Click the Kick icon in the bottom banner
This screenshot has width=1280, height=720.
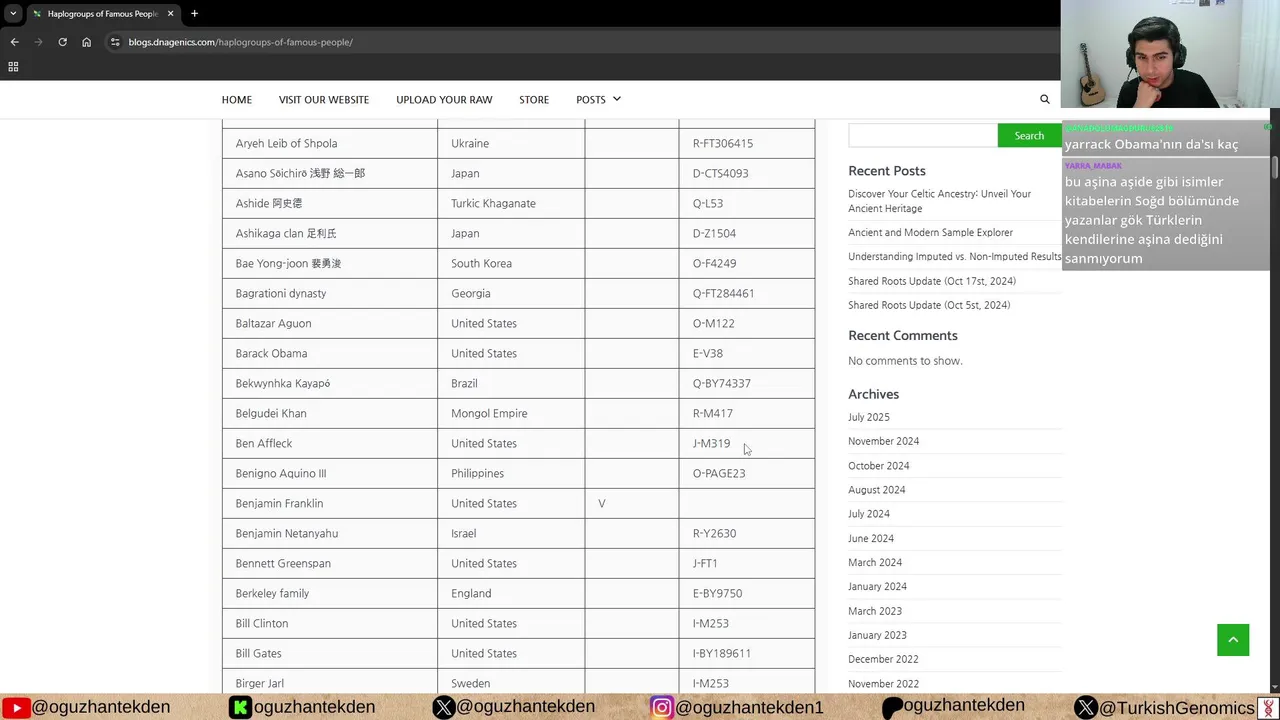(240, 707)
